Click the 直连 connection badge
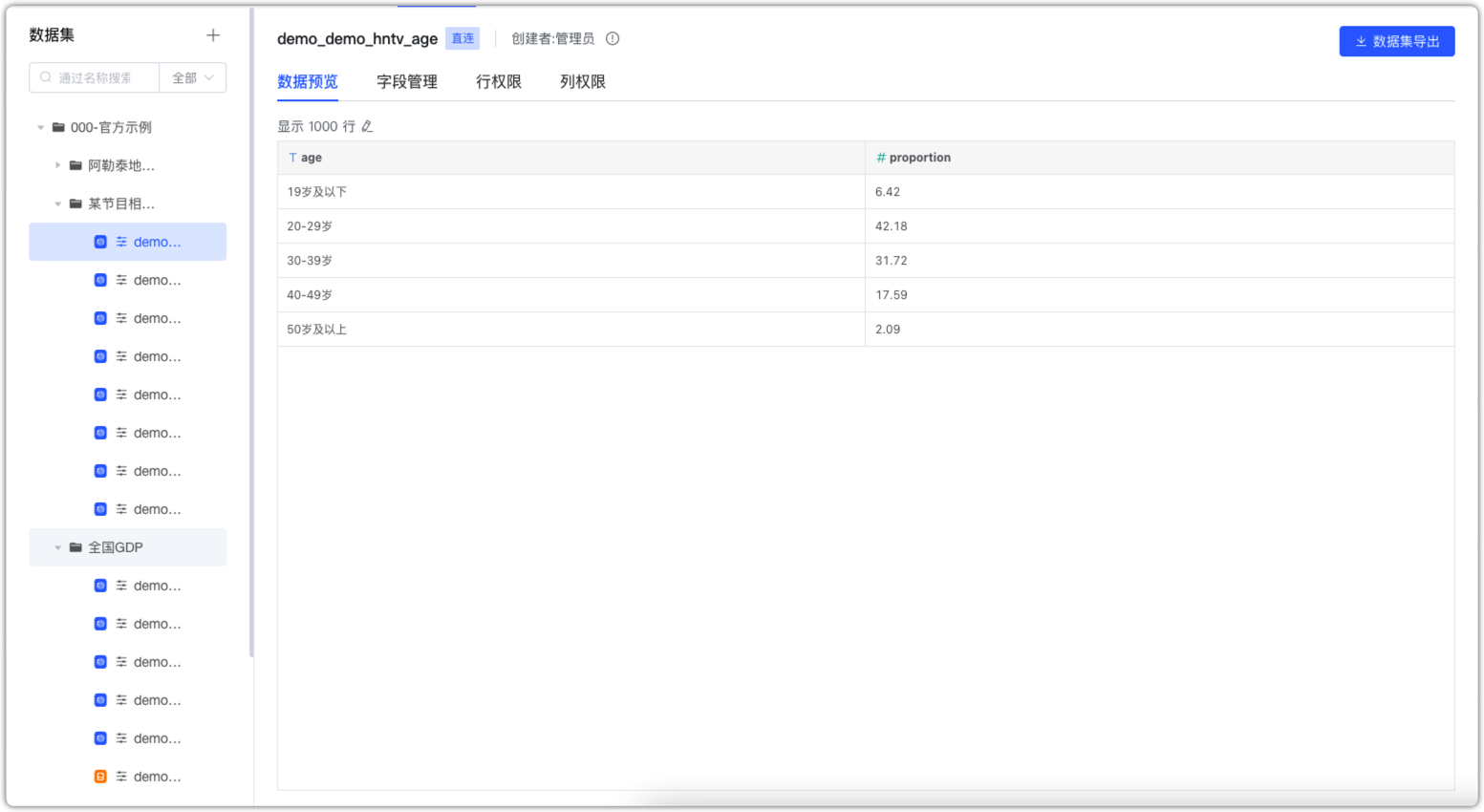Screen dimensions: 1484x812 tap(462, 38)
